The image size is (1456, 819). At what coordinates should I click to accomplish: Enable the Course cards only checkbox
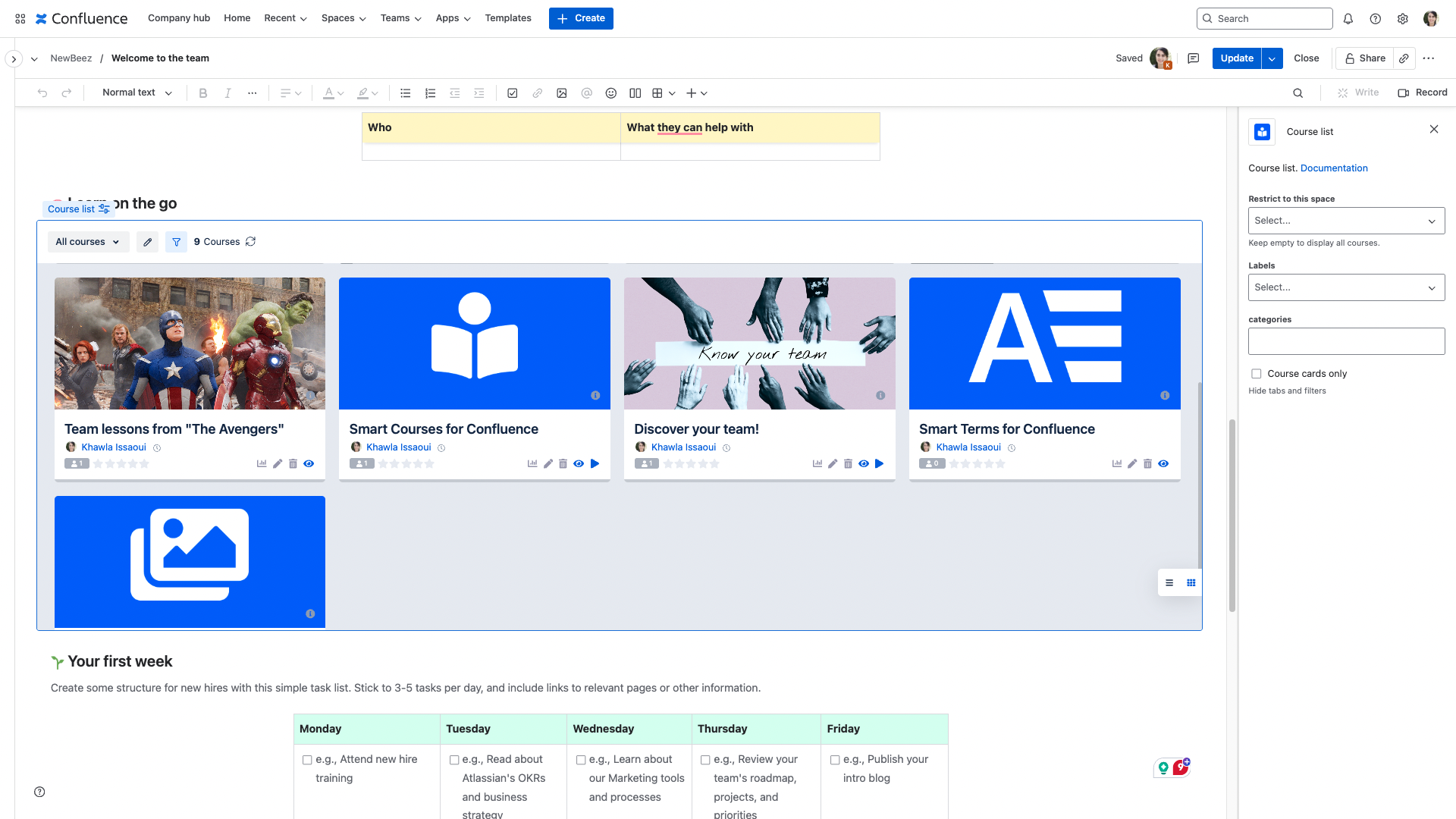tap(1257, 374)
